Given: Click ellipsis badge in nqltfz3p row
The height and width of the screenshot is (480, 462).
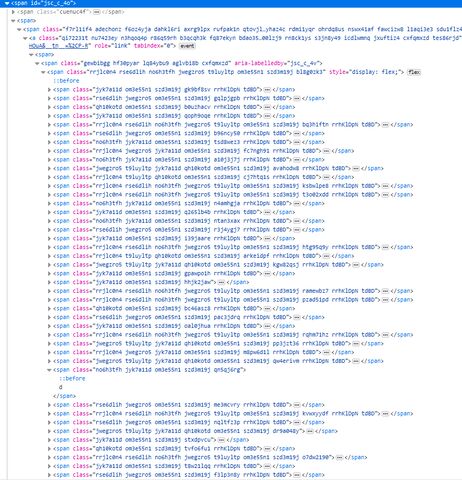Looking at the screenshot, I should (296, 422).
